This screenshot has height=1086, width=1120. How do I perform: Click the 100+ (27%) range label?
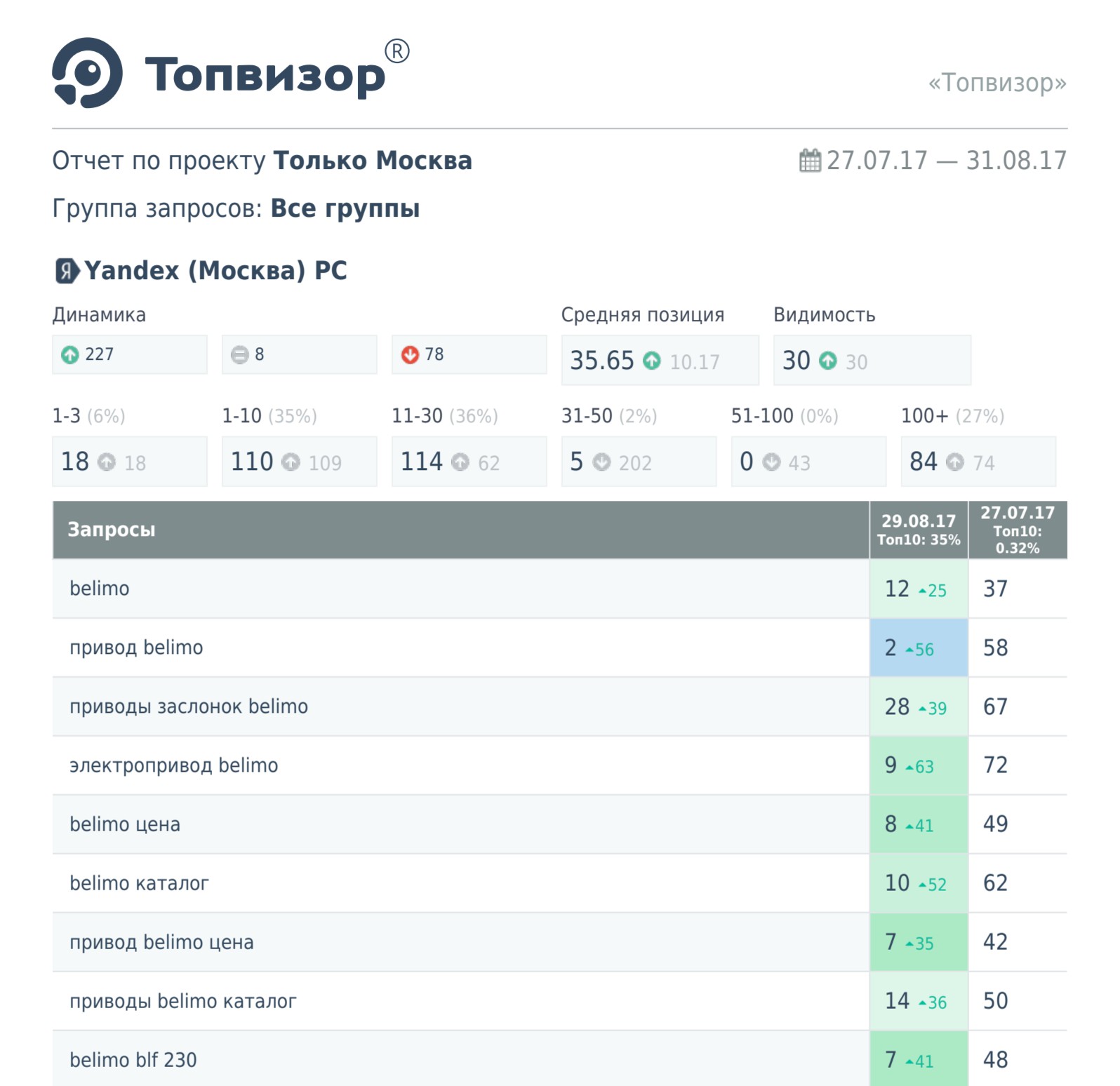pos(953,416)
